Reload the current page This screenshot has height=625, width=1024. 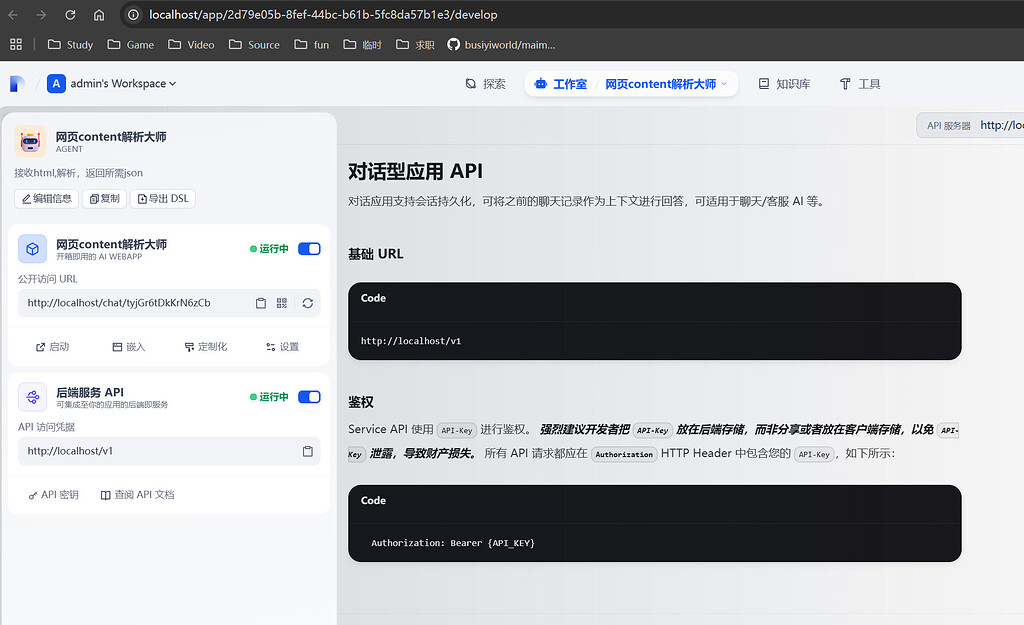point(70,14)
